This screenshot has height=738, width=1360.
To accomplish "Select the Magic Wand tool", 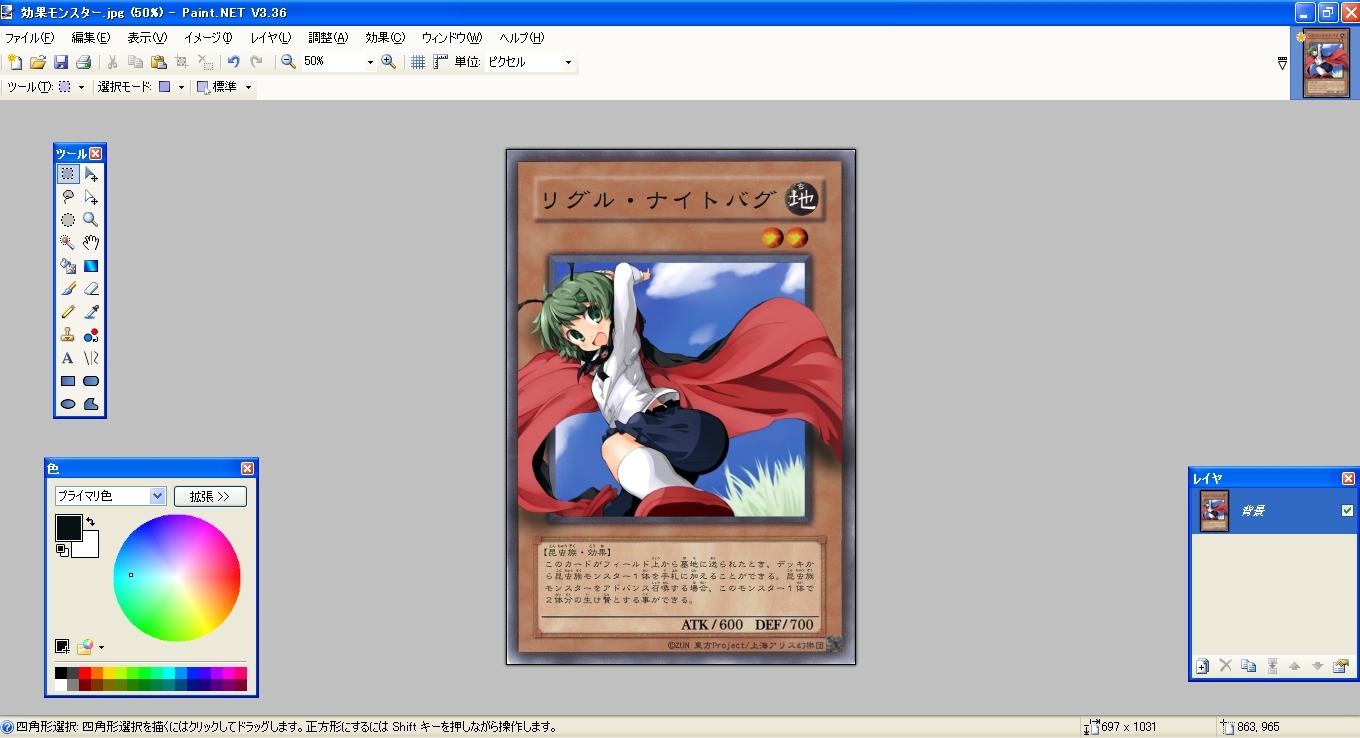I will (68, 243).
